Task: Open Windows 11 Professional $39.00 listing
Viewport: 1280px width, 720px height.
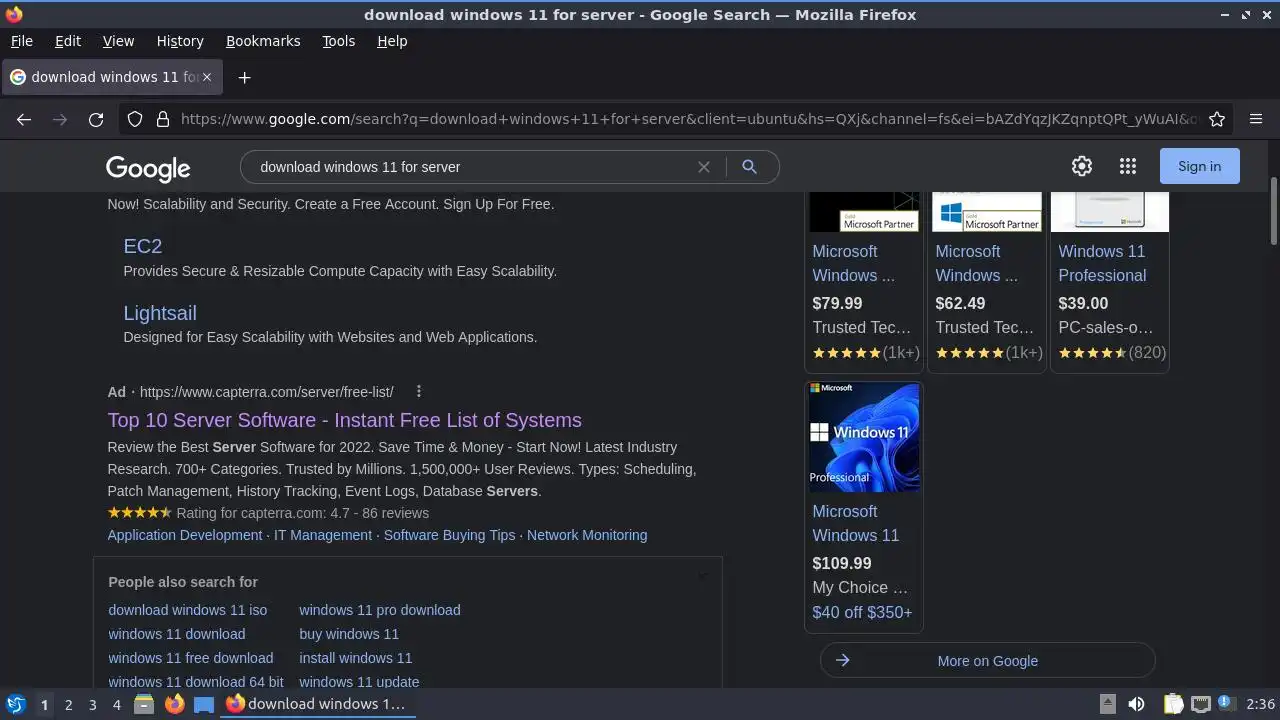Action: (x=1102, y=263)
